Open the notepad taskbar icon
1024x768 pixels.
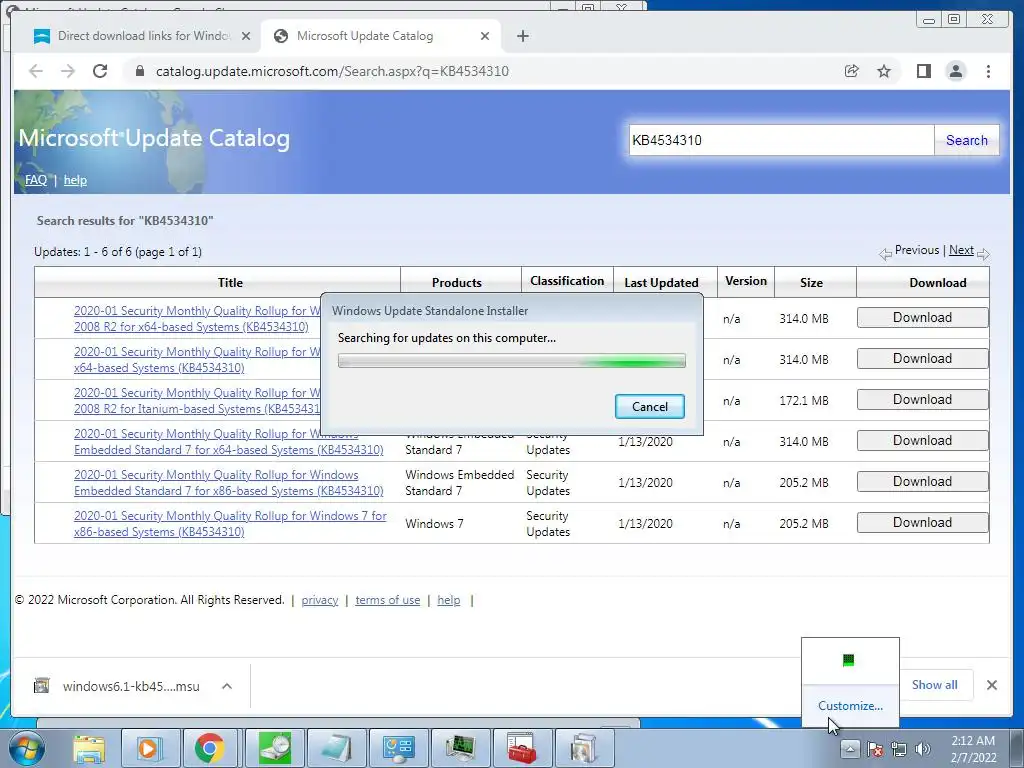click(337, 748)
